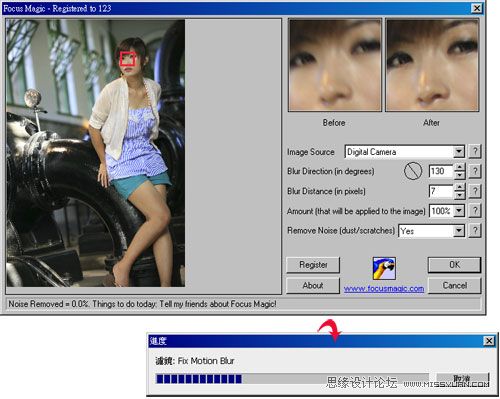
Task: Open help for Image Source
Action: (x=475, y=152)
